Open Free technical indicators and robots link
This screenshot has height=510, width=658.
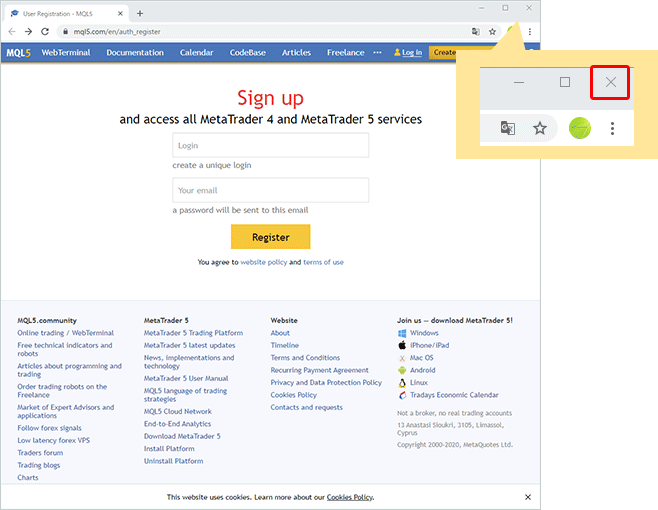[x=65, y=349]
